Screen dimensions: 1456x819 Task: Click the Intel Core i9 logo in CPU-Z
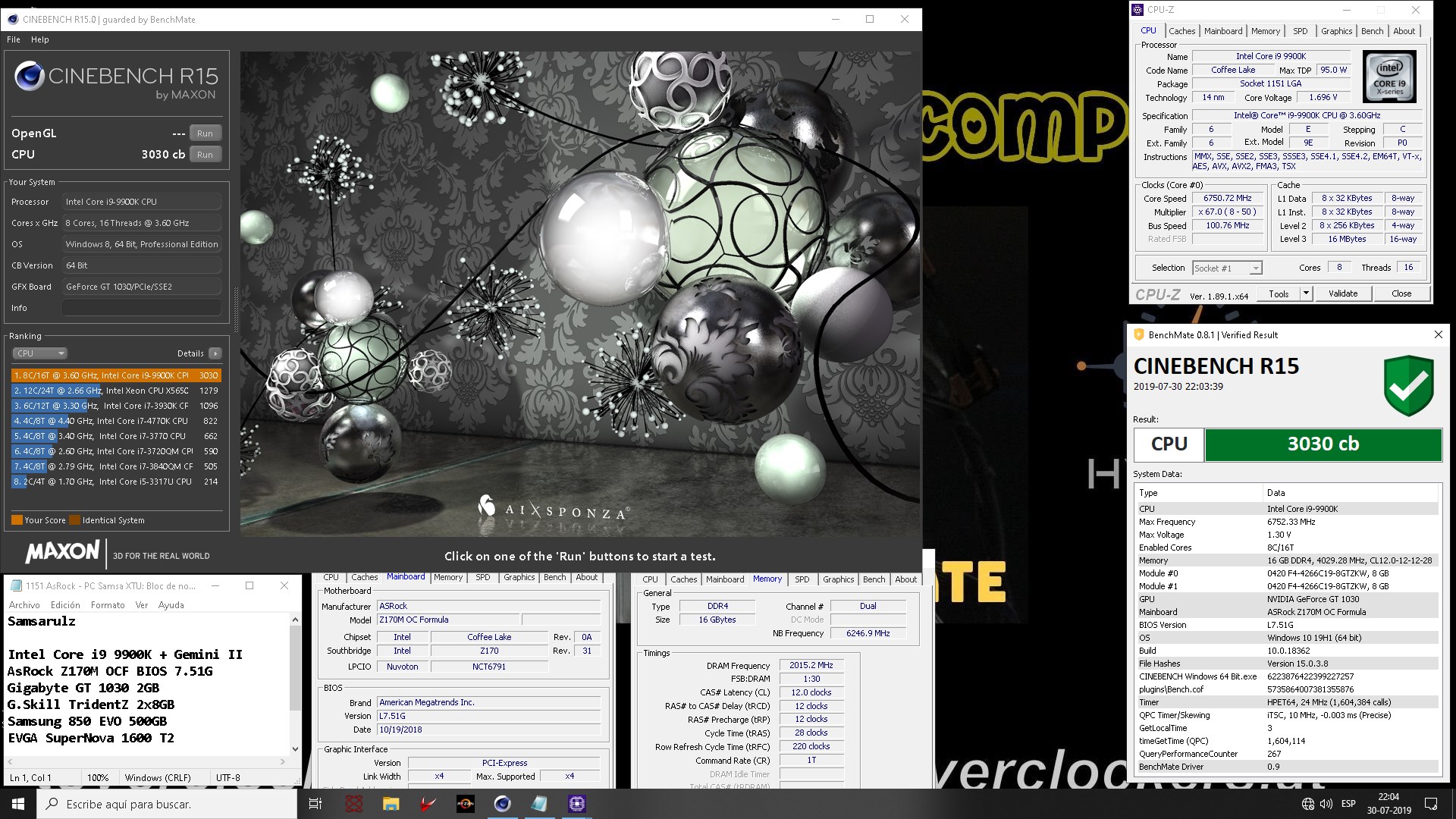[x=1389, y=77]
